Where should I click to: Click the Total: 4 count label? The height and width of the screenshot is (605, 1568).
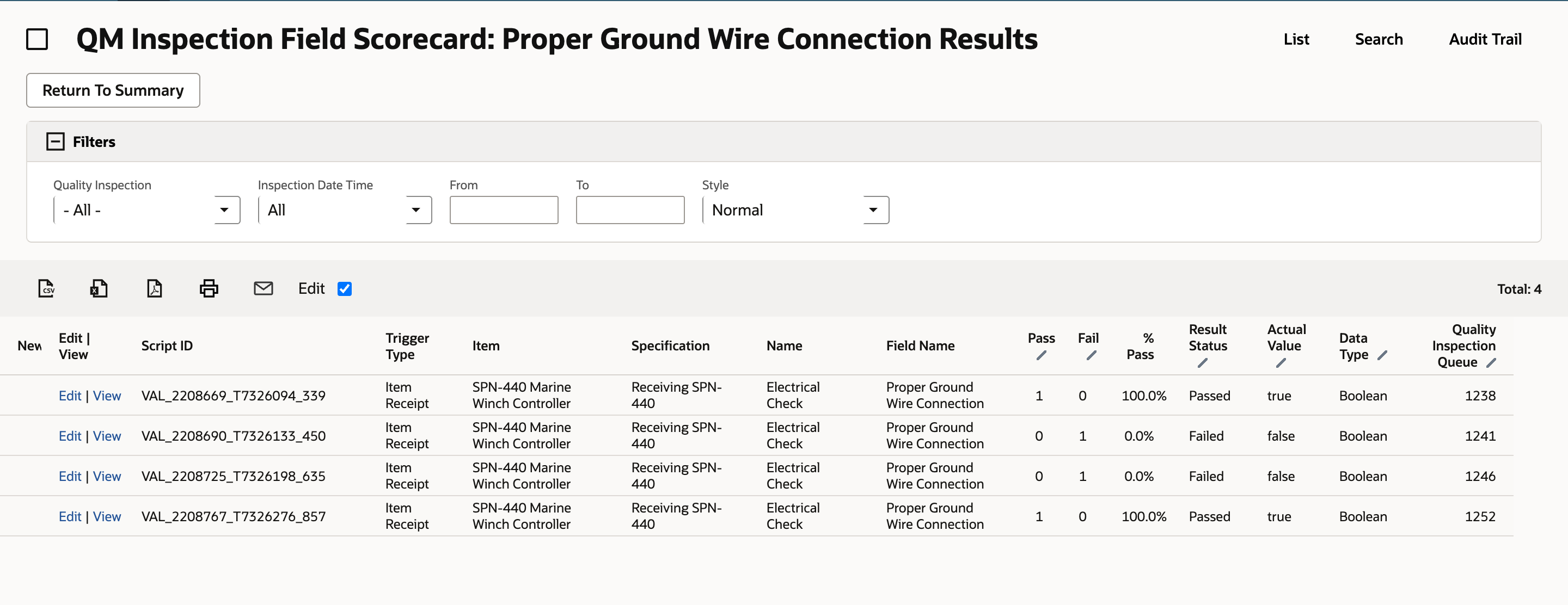1520,289
